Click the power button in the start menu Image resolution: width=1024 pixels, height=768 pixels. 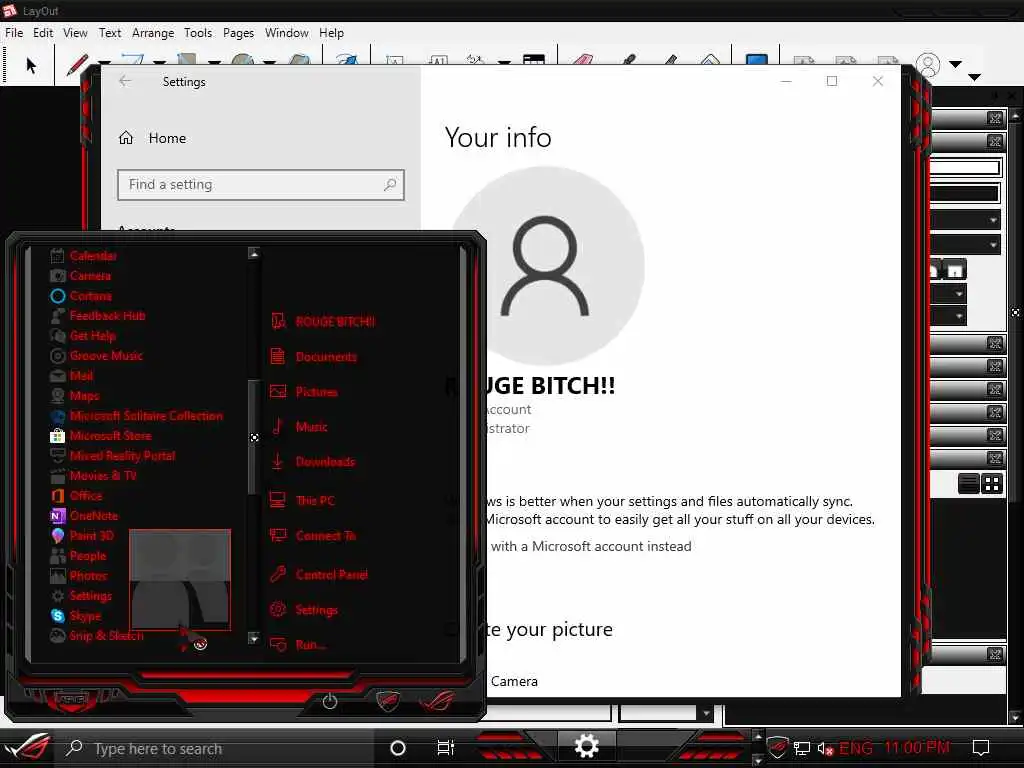coord(330,701)
